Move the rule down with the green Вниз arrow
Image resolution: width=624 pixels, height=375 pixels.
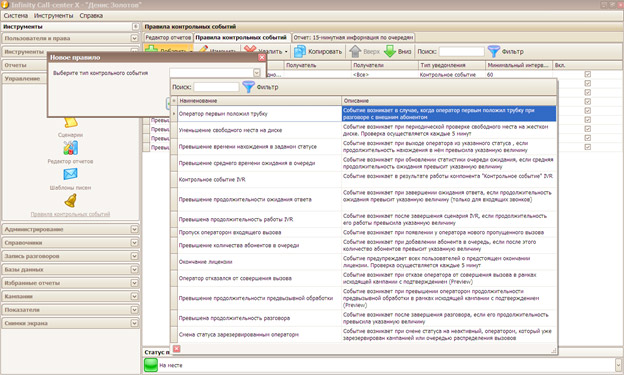(390, 51)
